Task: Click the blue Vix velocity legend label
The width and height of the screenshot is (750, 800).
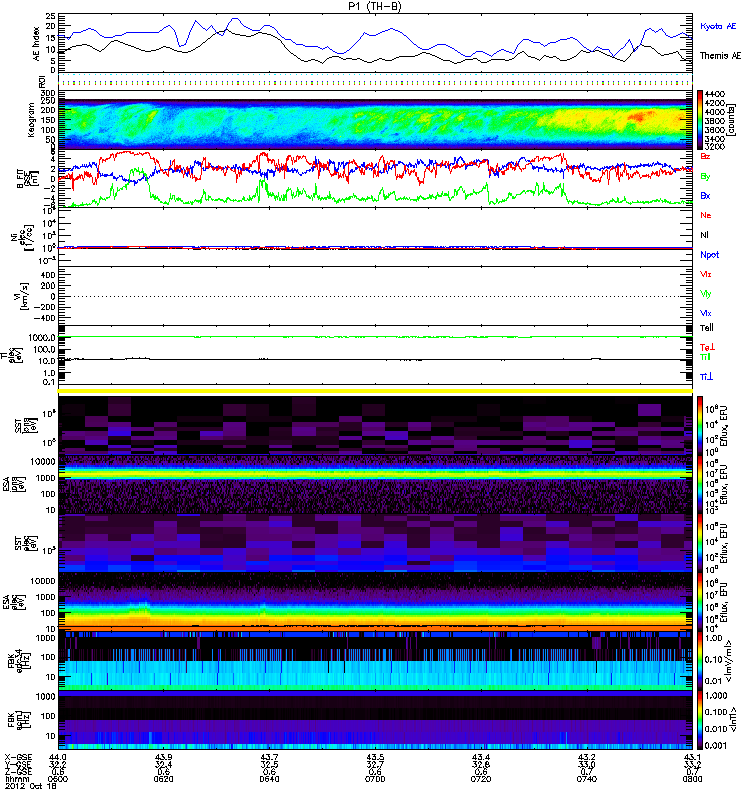Action: point(706,313)
